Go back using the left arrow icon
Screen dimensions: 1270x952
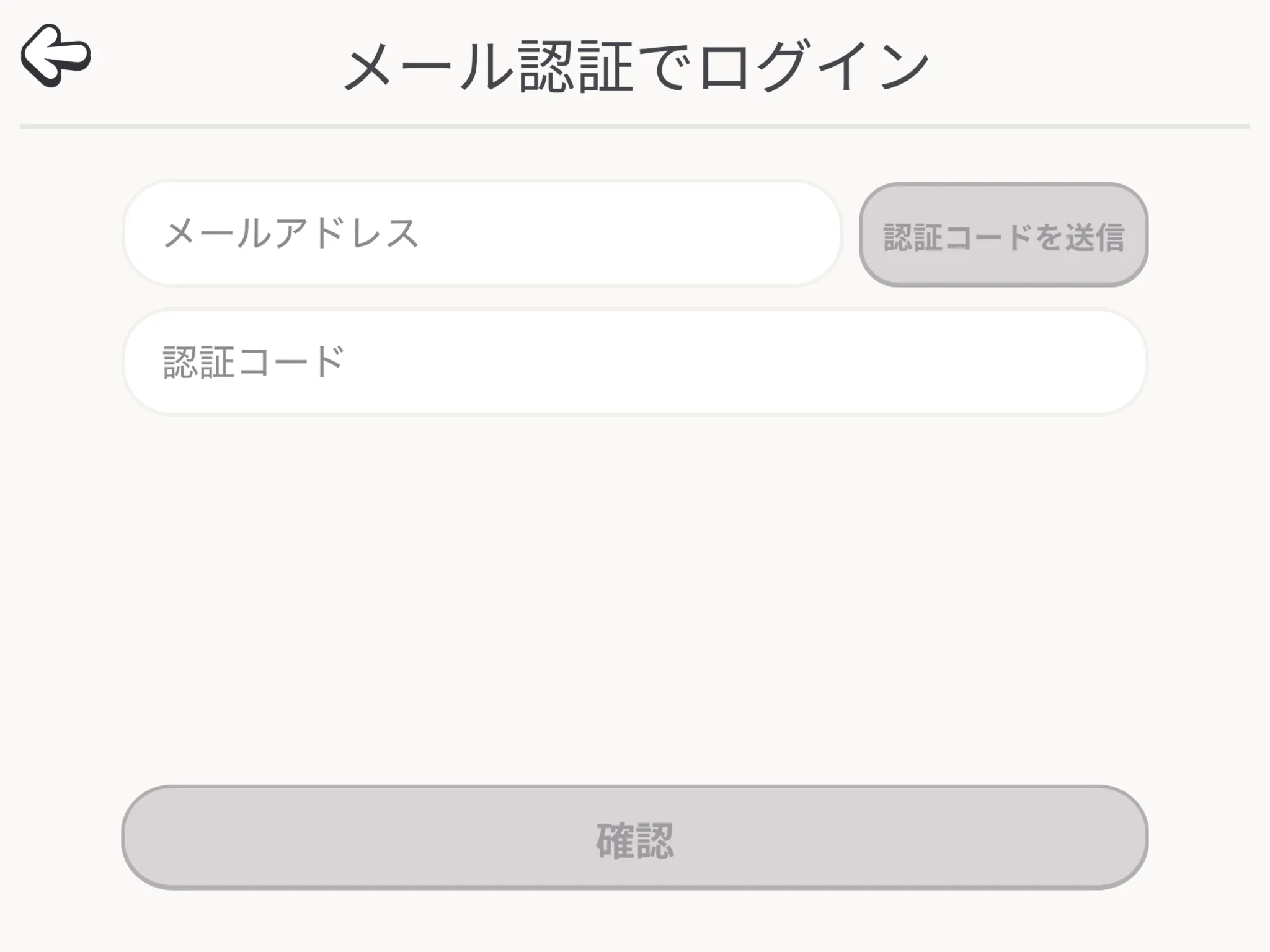click(56, 56)
